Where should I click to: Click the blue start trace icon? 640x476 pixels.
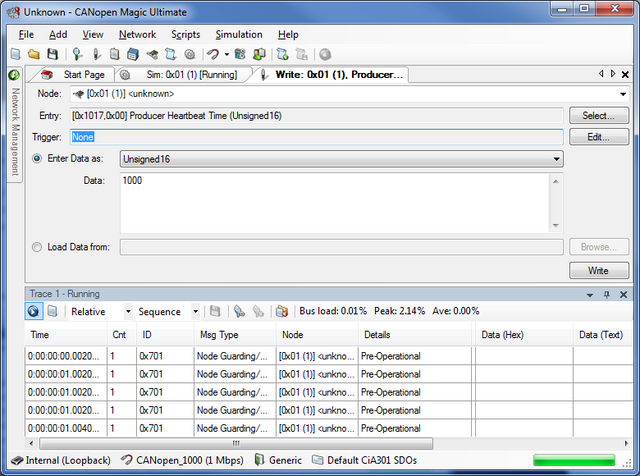pyautogui.click(x=33, y=311)
